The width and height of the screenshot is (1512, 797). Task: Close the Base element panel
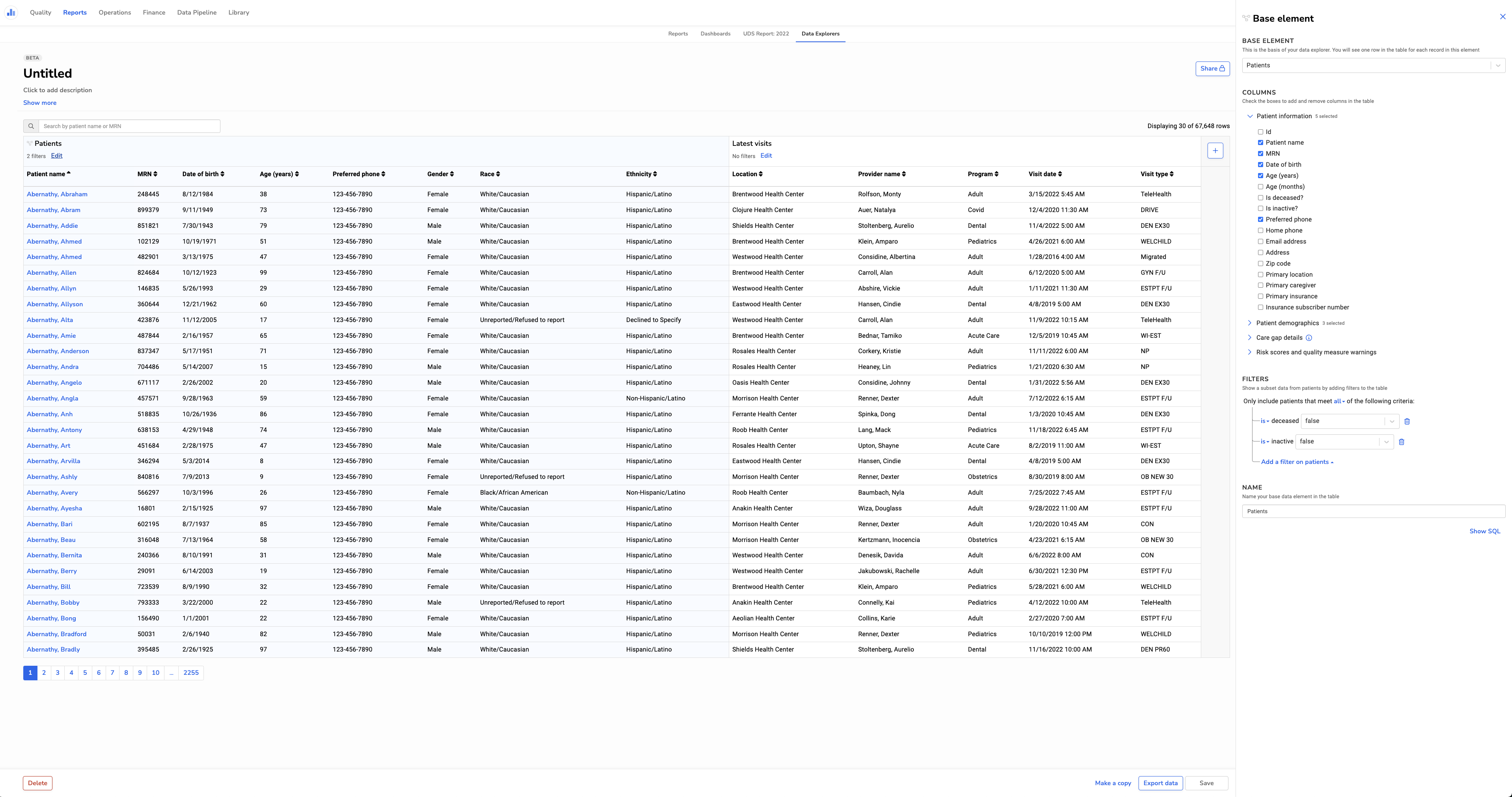click(1503, 17)
